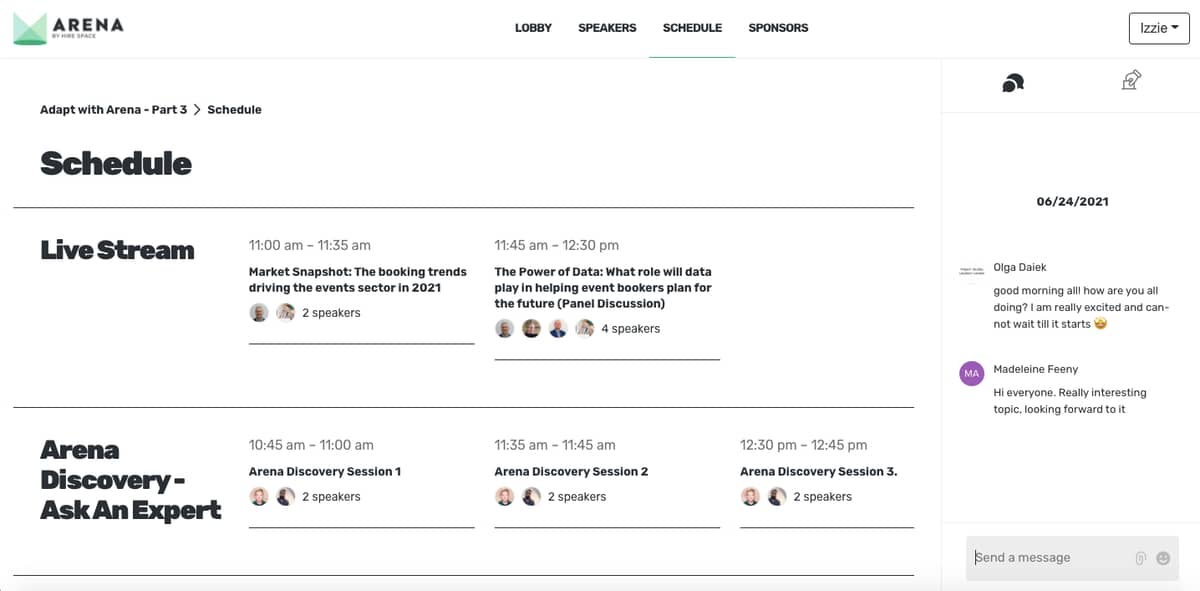Click first speaker avatar under Market Snapshot
This screenshot has height=591, width=1200.
coord(259,312)
